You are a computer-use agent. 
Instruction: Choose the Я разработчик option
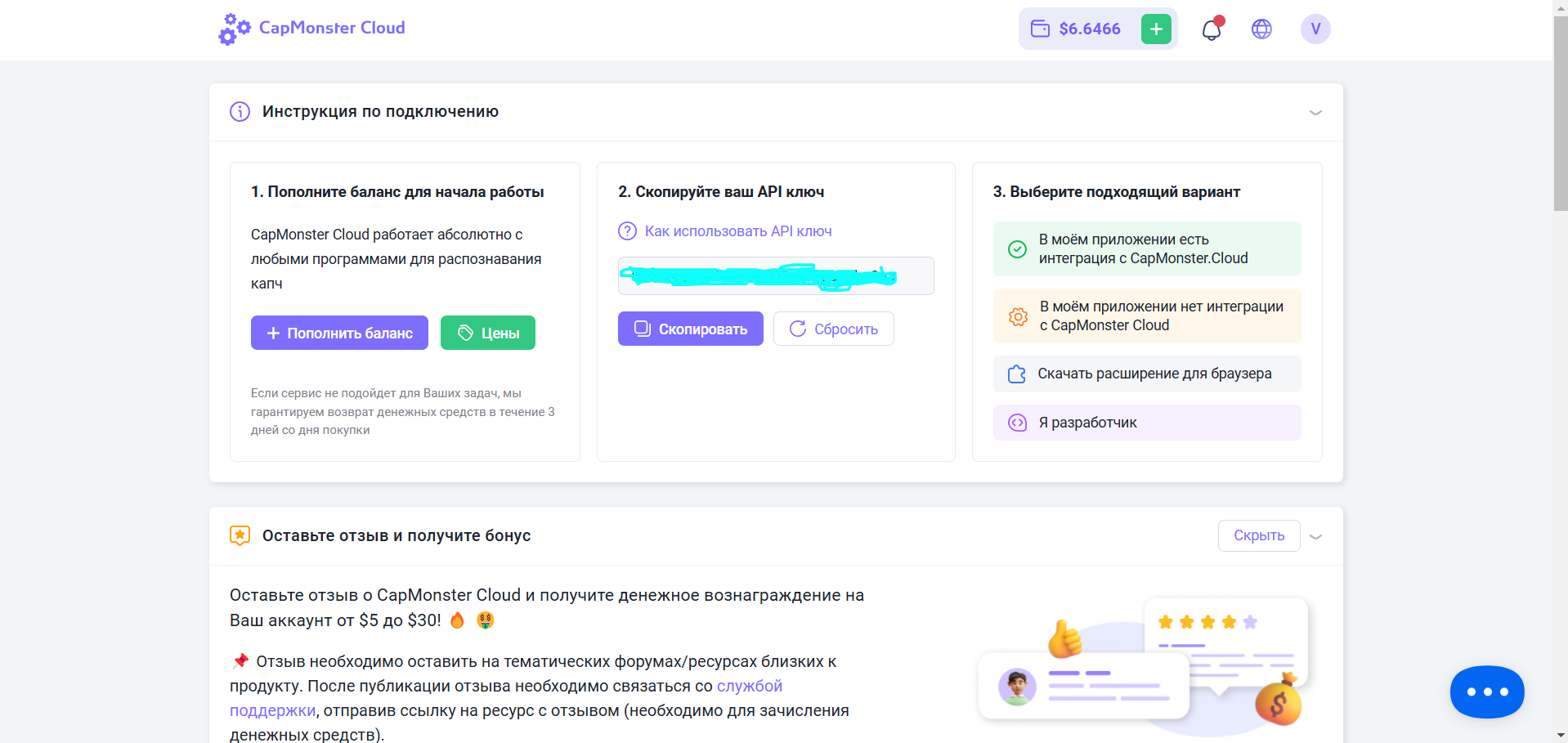click(1147, 423)
